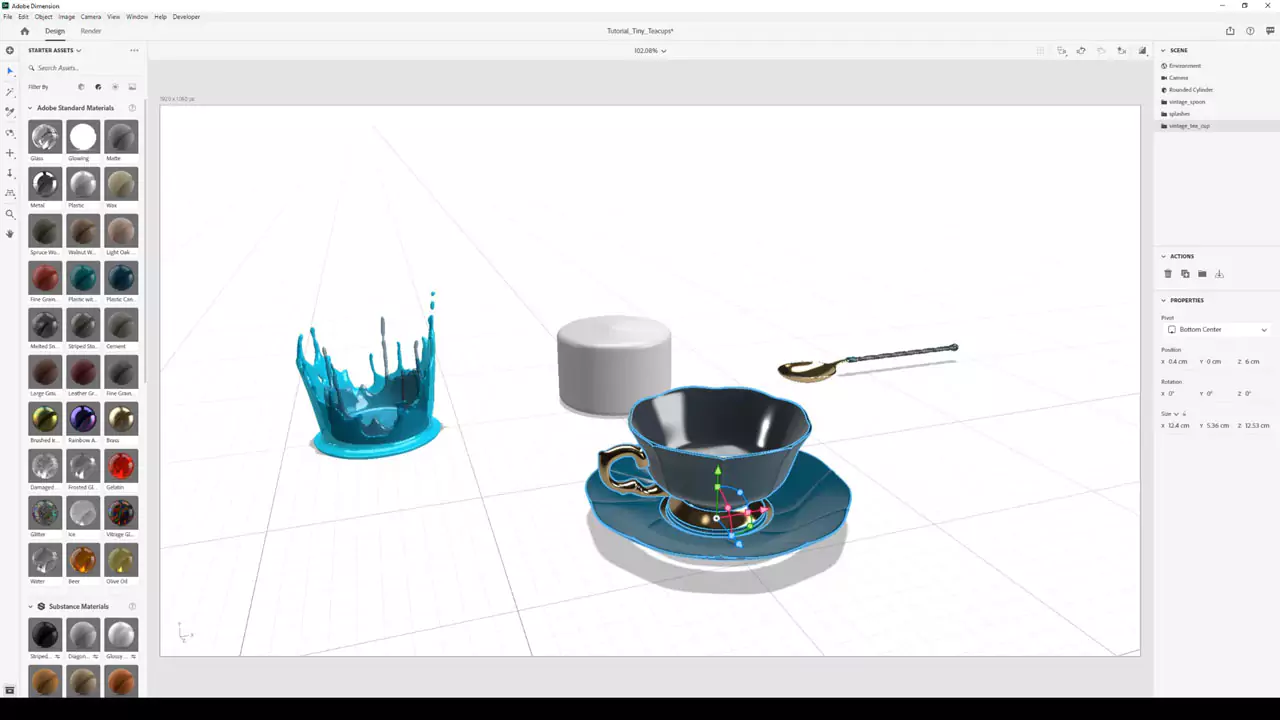Filter assets by models

coord(81,87)
